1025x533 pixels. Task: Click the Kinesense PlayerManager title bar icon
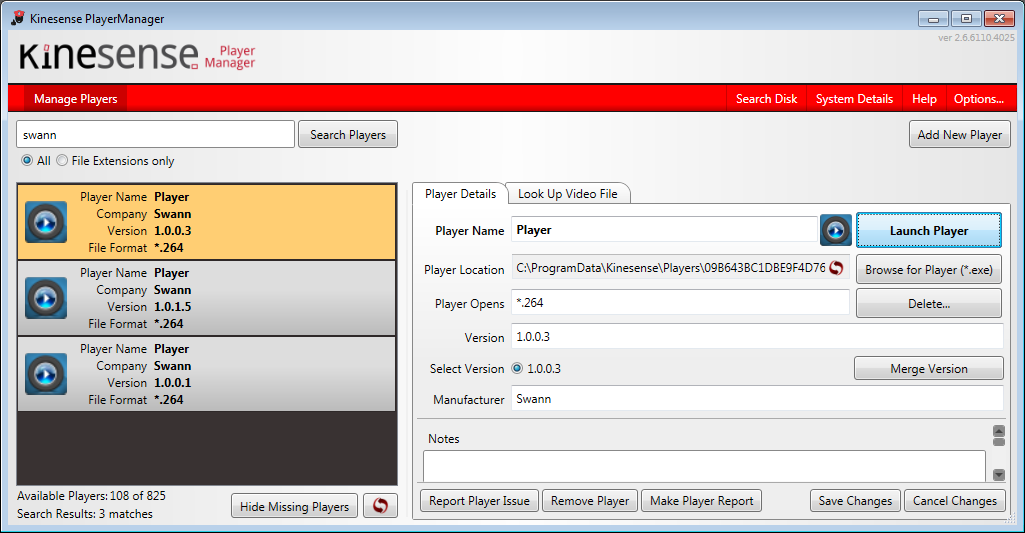pos(18,18)
